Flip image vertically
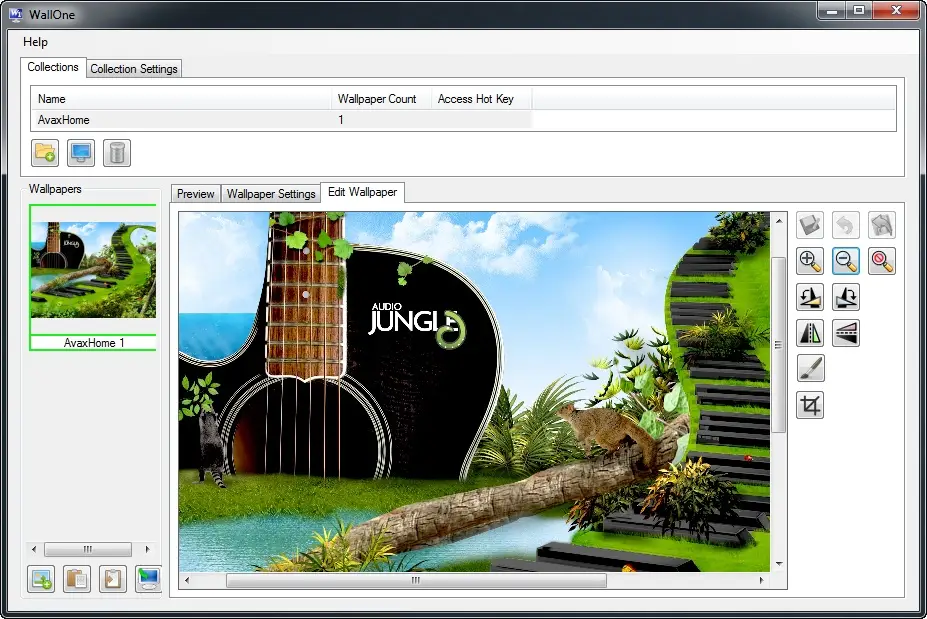Image resolution: width=927 pixels, height=619 pixels. (846, 333)
